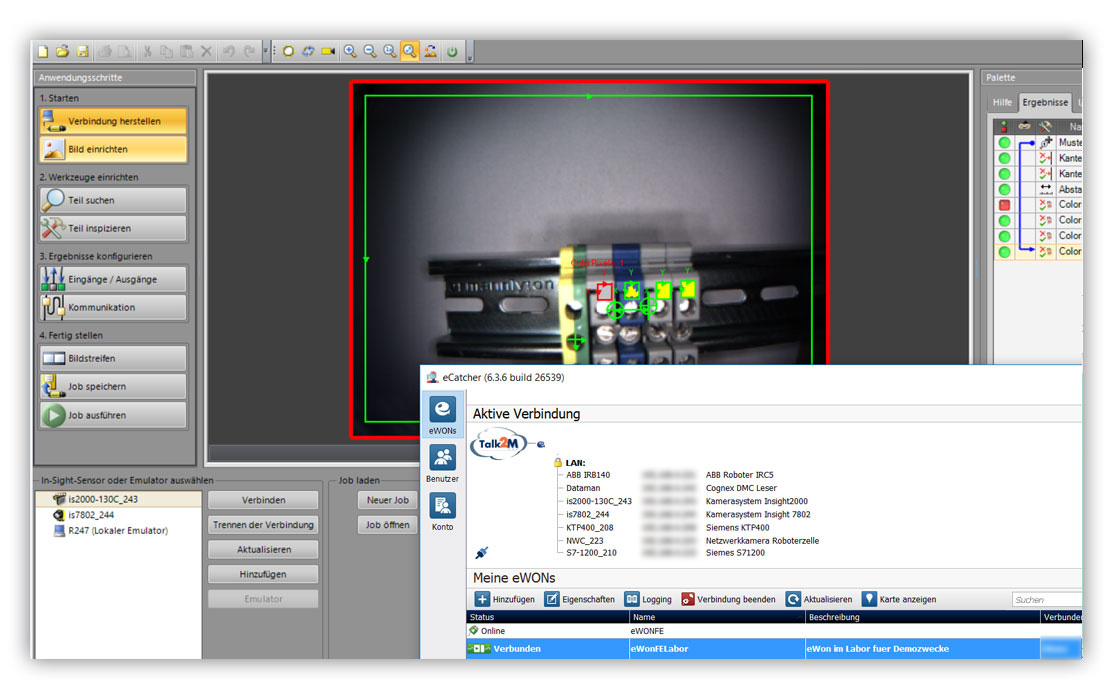
Task: Click the Suchen search field in eCatcher
Action: tap(1047, 600)
